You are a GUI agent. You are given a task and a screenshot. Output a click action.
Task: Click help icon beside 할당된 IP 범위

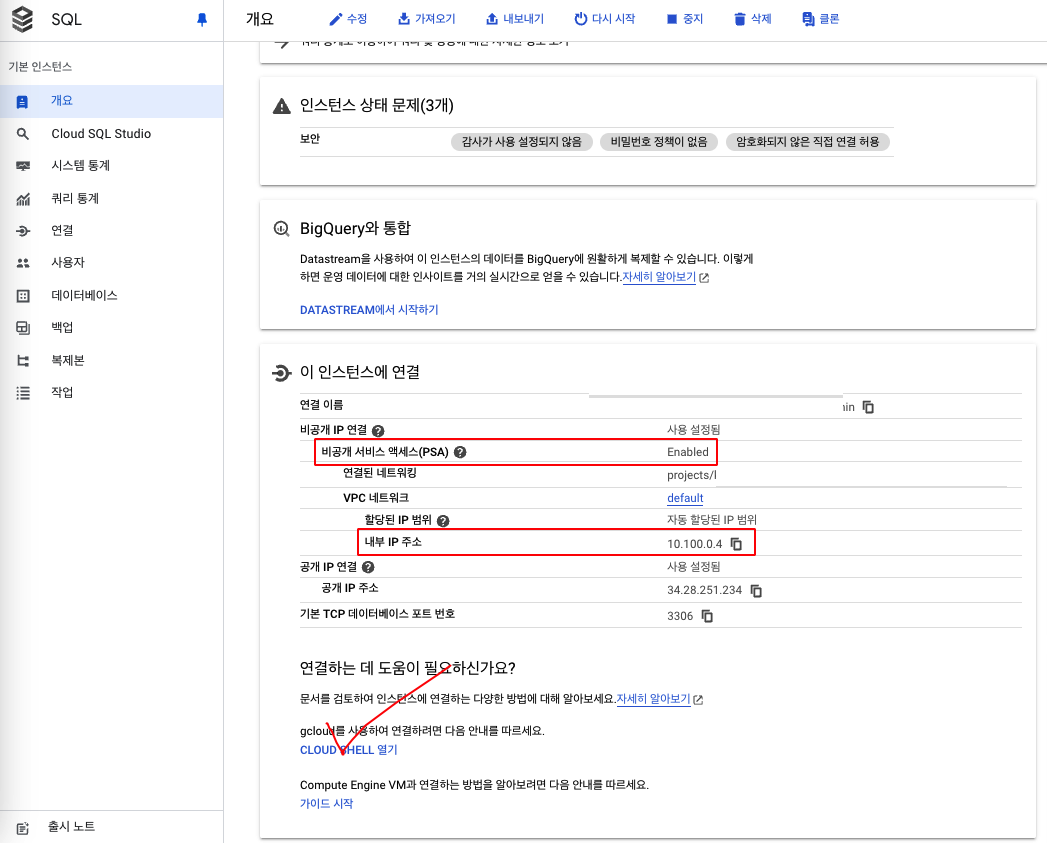[x=443, y=520]
